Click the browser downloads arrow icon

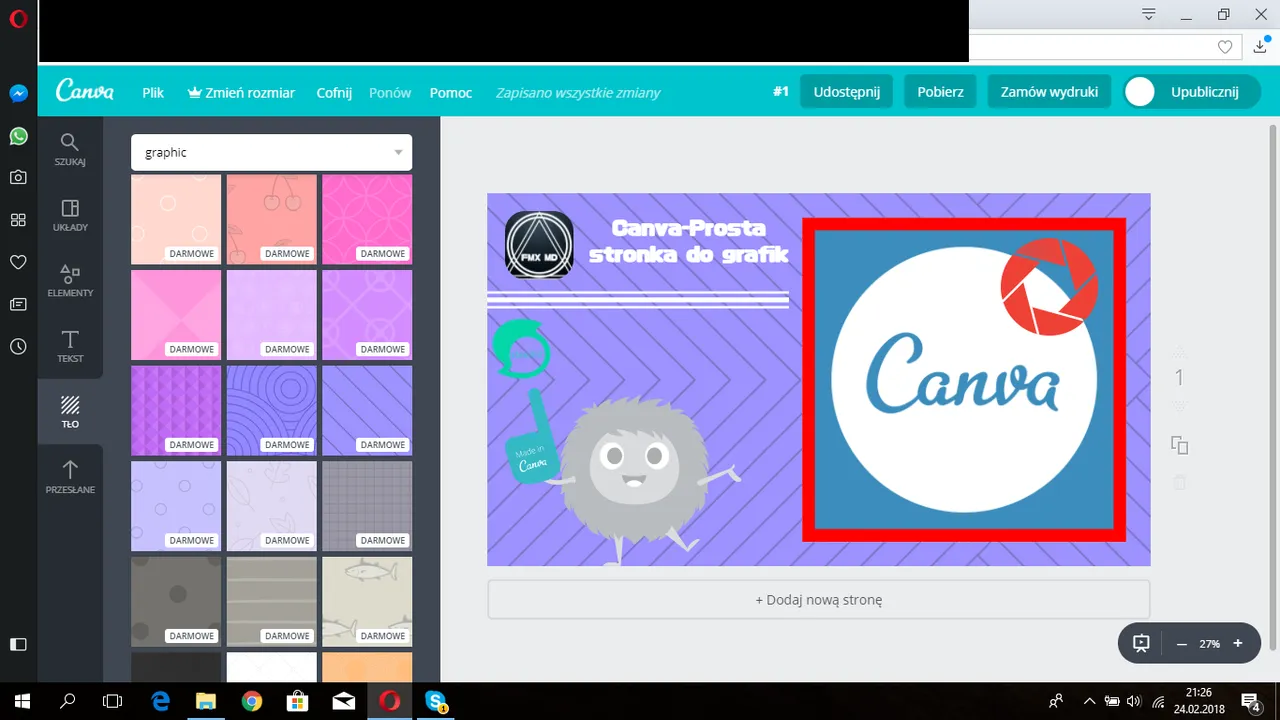1260,47
